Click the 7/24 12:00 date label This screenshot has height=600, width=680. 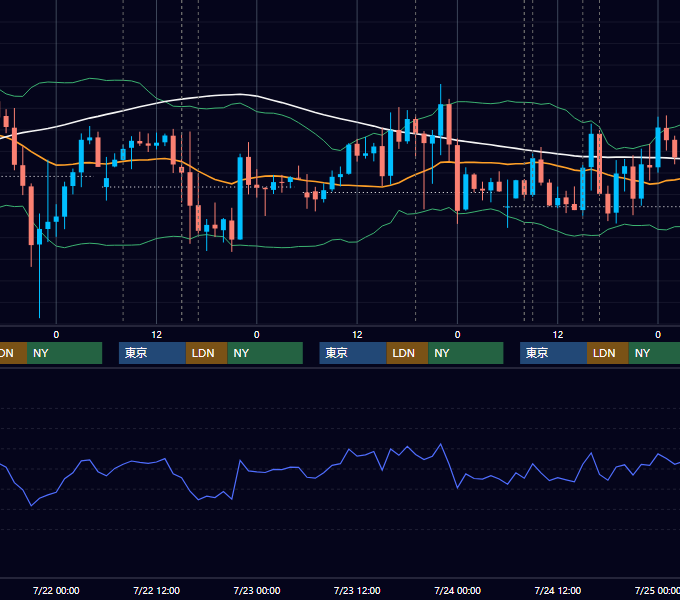tap(558, 590)
